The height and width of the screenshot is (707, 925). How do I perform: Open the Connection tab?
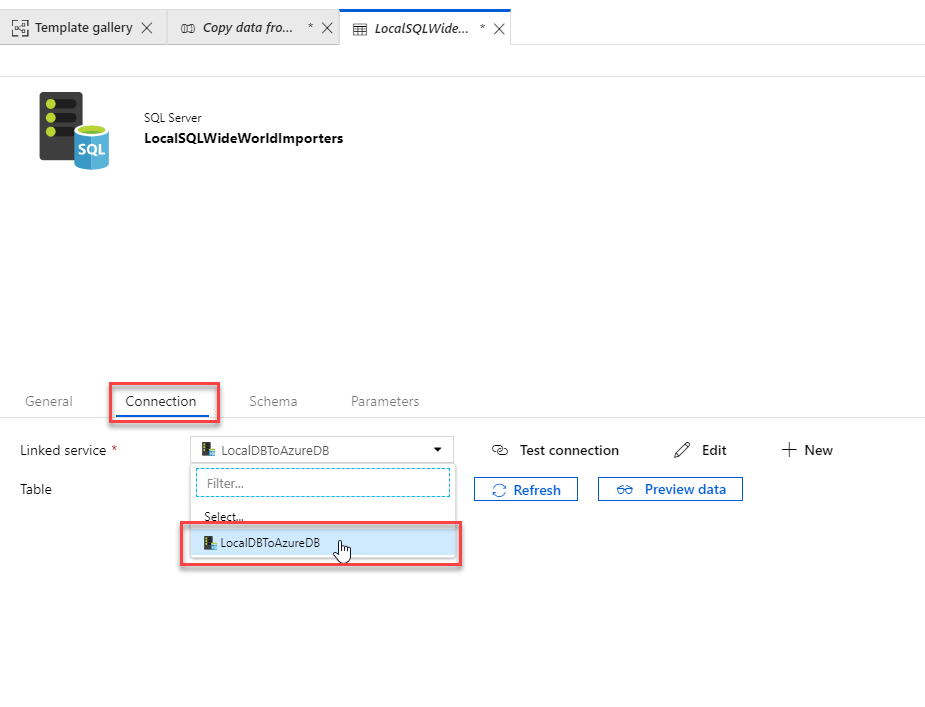(161, 401)
